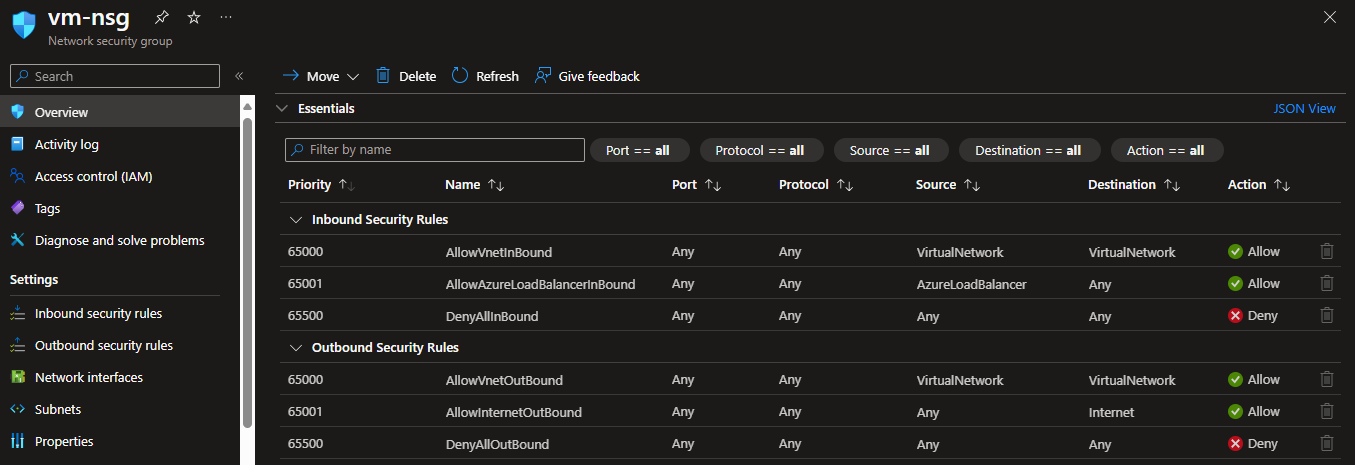Mark vm-nsg as favorite with star icon
This screenshot has width=1355, height=465.
point(194,18)
